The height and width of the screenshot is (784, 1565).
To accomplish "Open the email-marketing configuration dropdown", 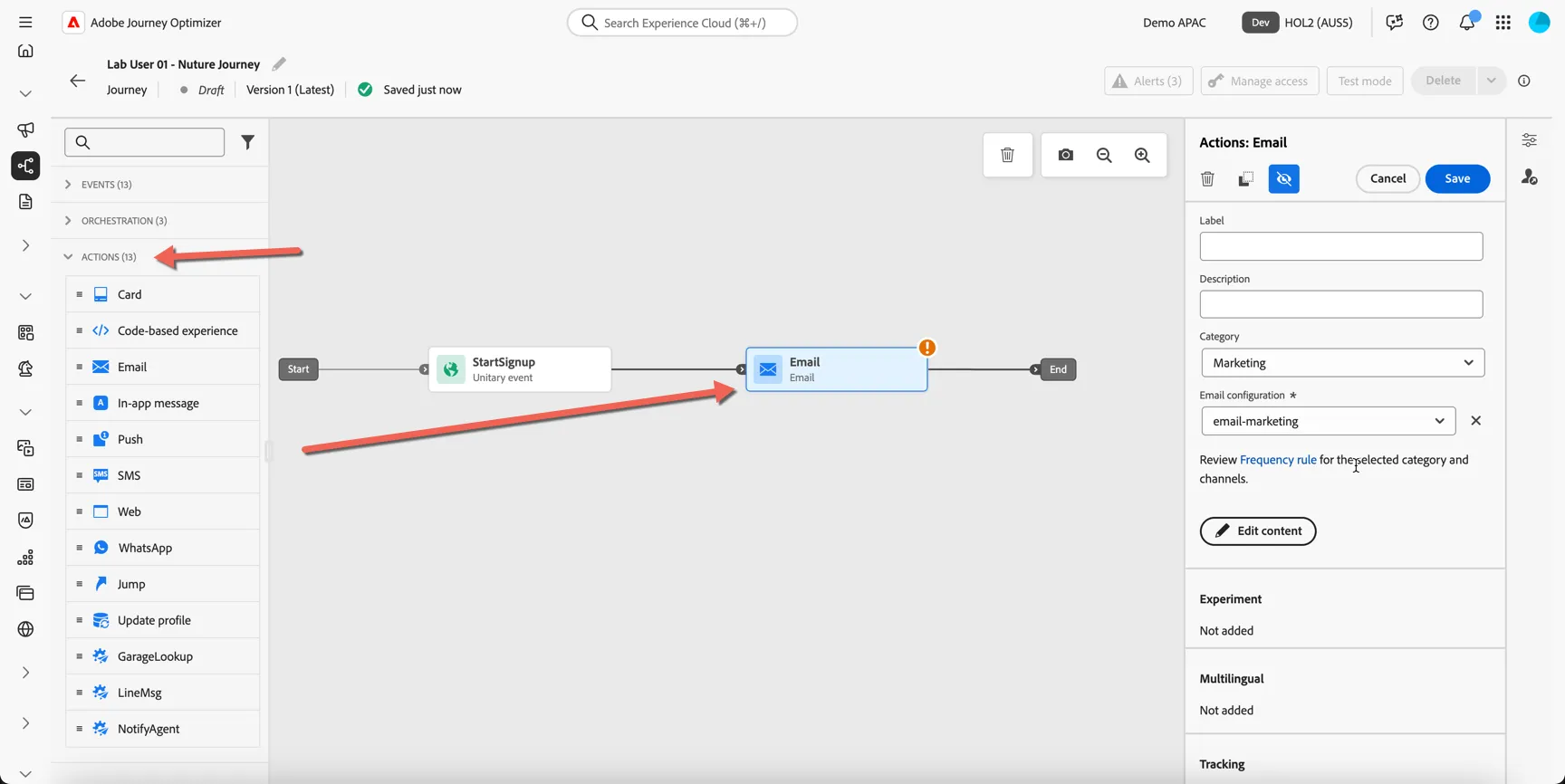I will click(x=1328, y=421).
